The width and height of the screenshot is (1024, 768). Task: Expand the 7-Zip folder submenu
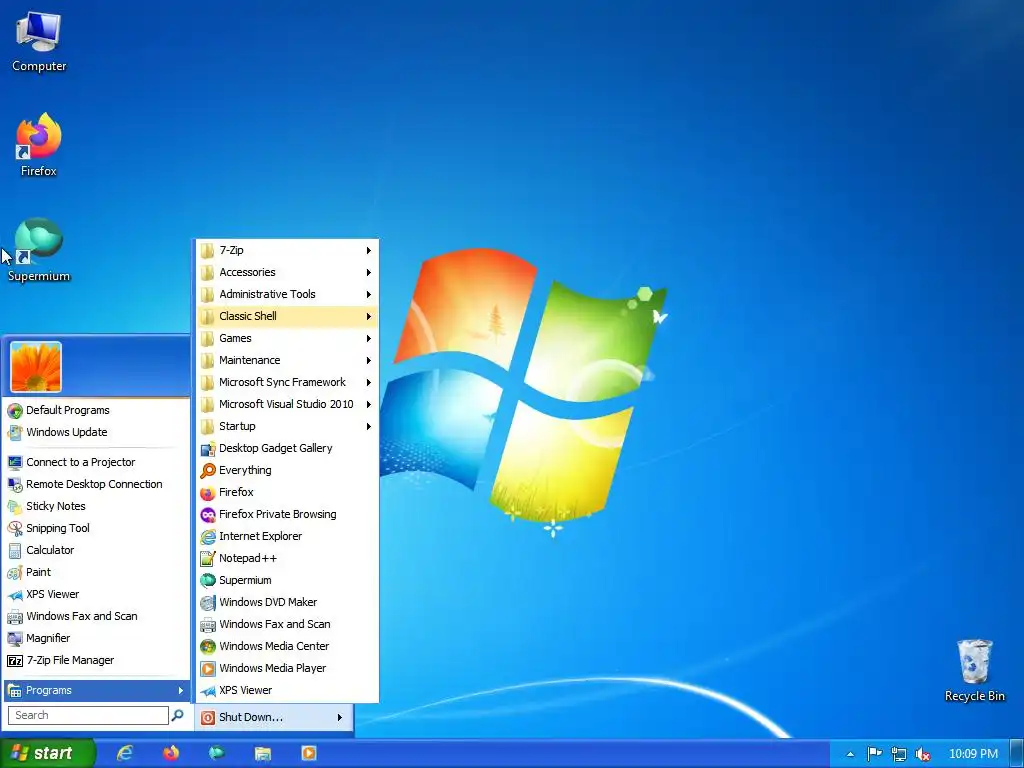(287, 250)
